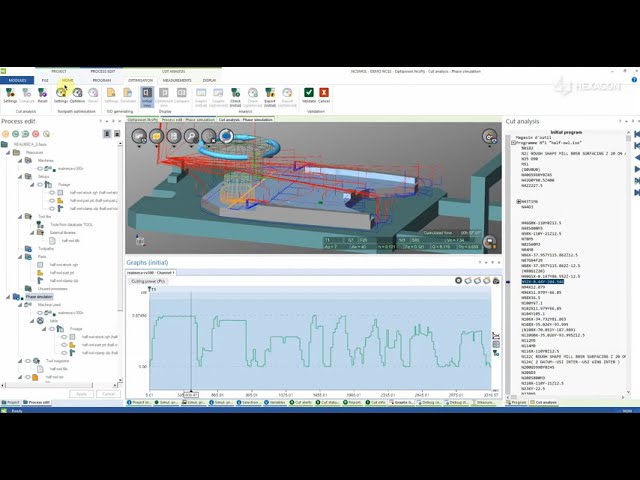Toggle eye for half-owl-part under Setups
This screenshot has width=640, height=480.
coord(52,200)
